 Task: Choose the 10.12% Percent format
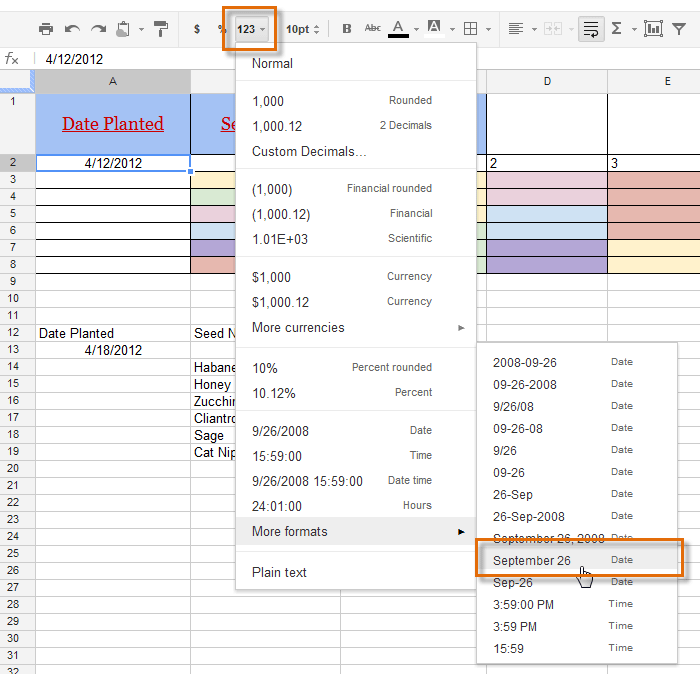356,393
